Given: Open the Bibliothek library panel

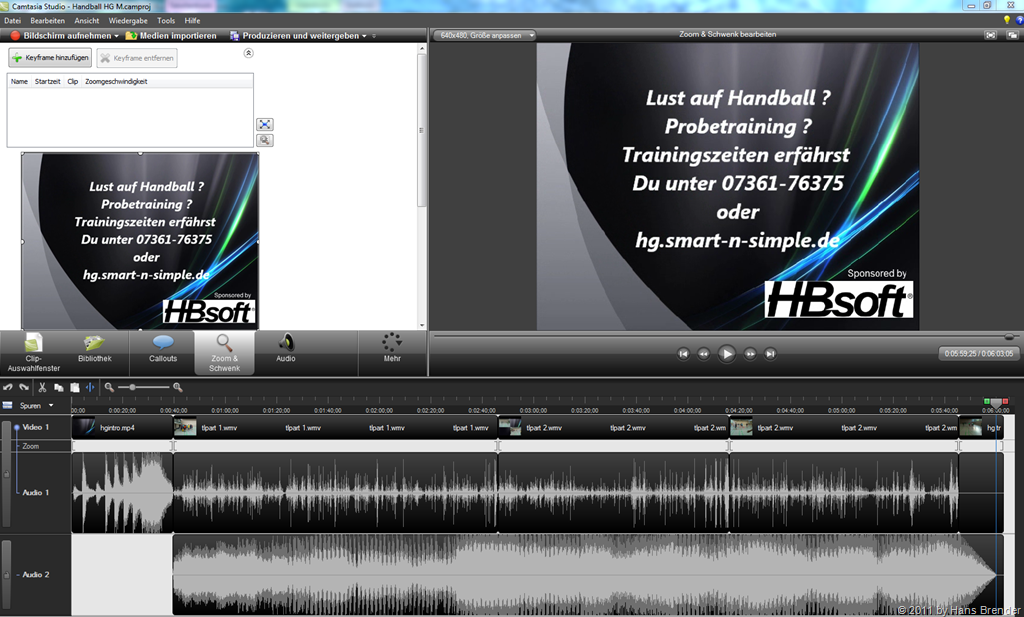Looking at the screenshot, I should (x=94, y=349).
